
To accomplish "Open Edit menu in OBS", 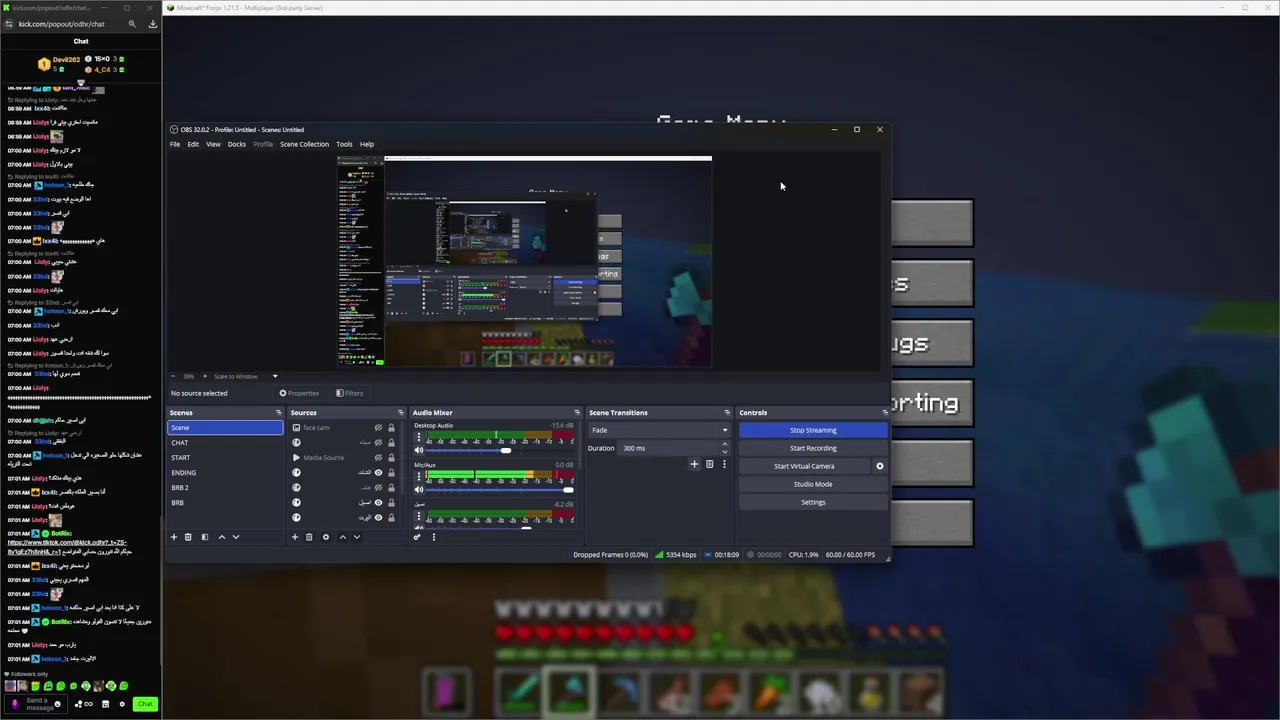I will [x=193, y=144].
